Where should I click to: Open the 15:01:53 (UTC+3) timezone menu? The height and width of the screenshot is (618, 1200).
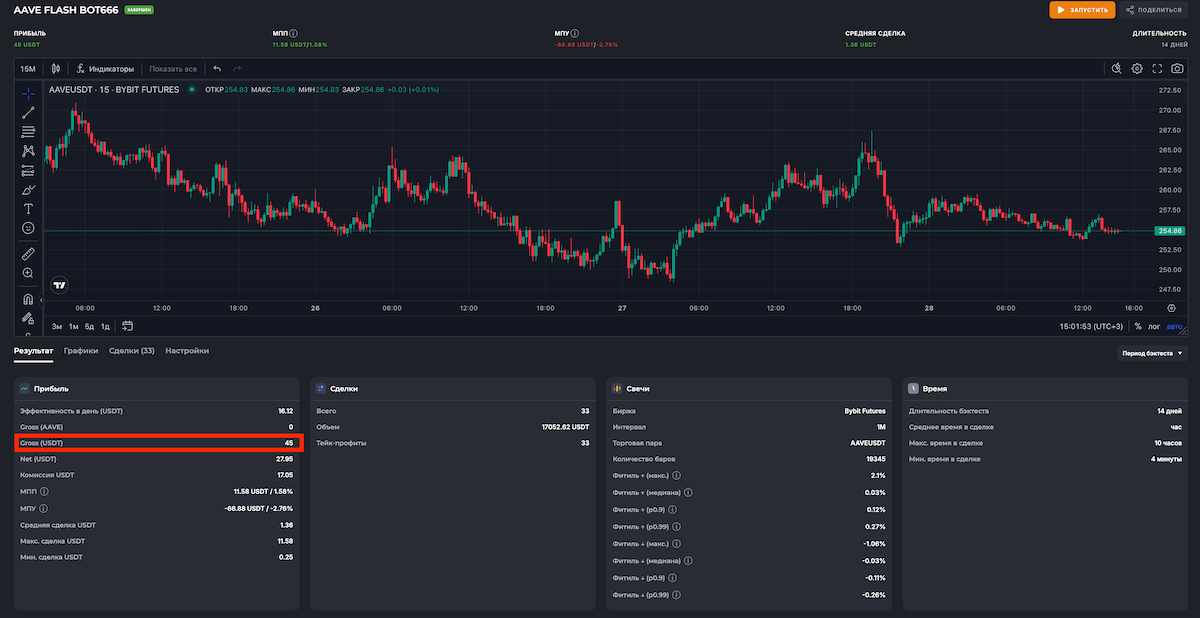(1092, 326)
